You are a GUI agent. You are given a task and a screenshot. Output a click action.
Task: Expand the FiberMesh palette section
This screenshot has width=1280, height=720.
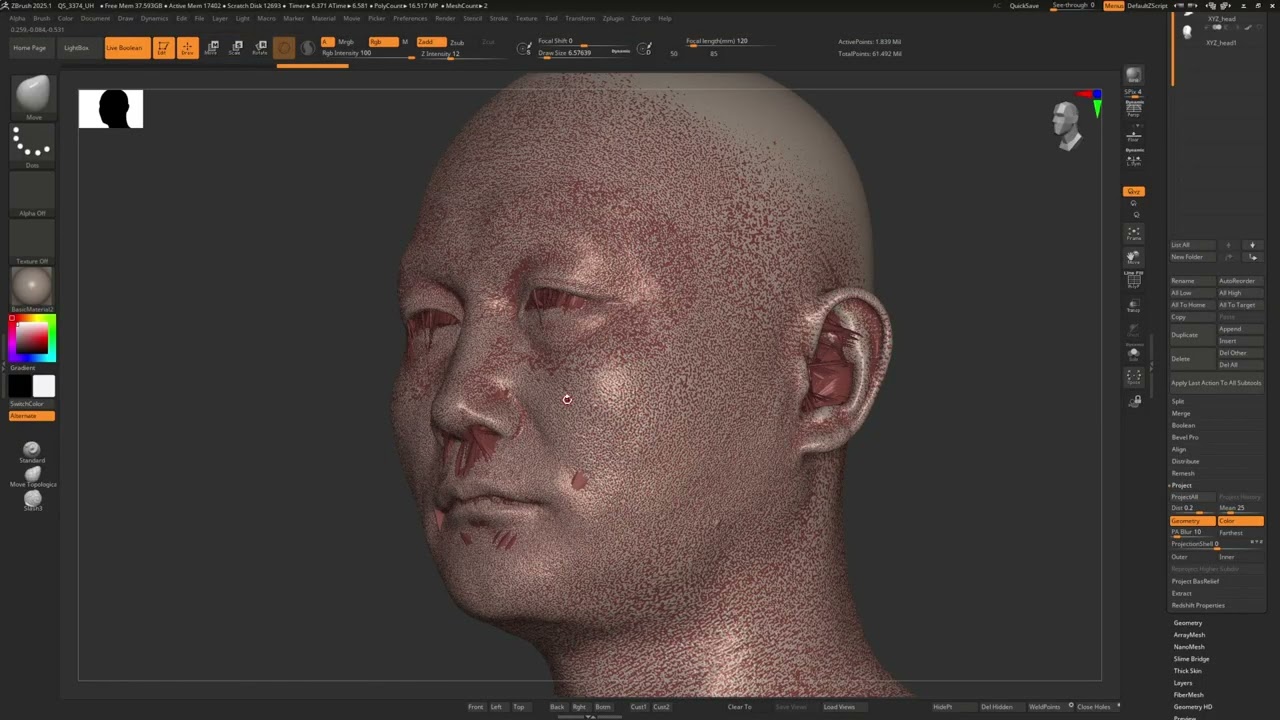(1188, 695)
